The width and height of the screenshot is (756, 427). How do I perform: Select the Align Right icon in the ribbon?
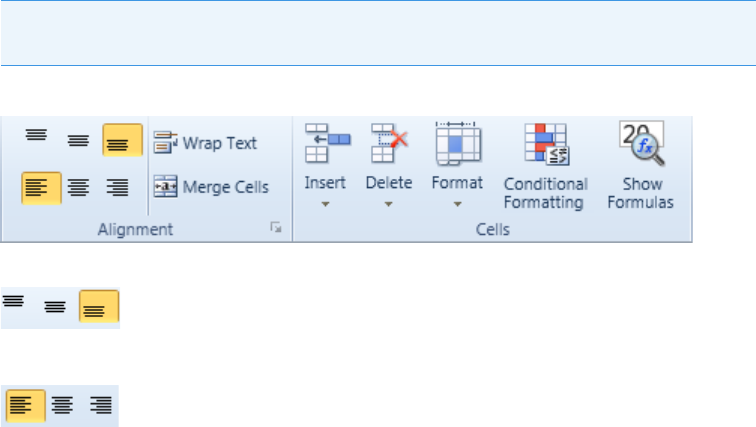click(118, 187)
